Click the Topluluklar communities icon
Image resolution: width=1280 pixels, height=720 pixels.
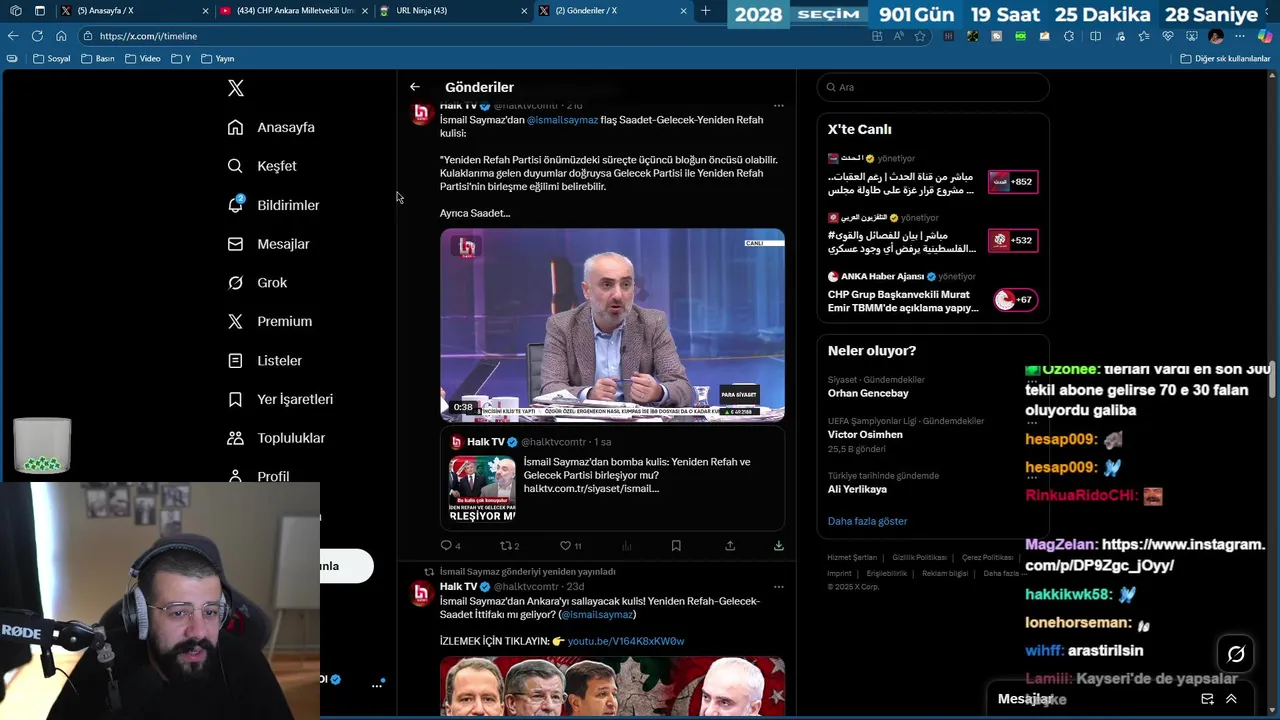coord(235,438)
